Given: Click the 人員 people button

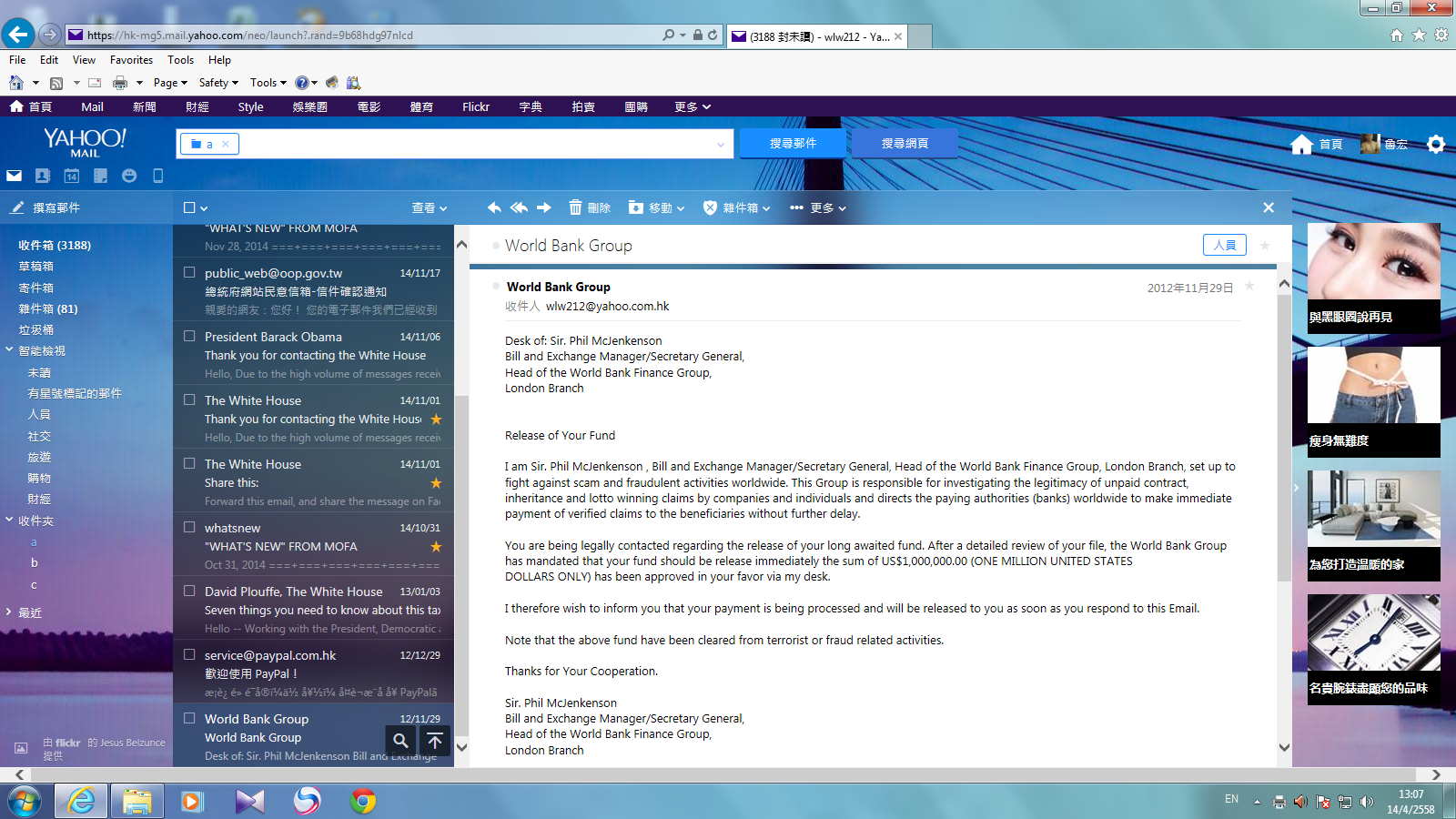Looking at the screenshot, I should click(1225, 245).
